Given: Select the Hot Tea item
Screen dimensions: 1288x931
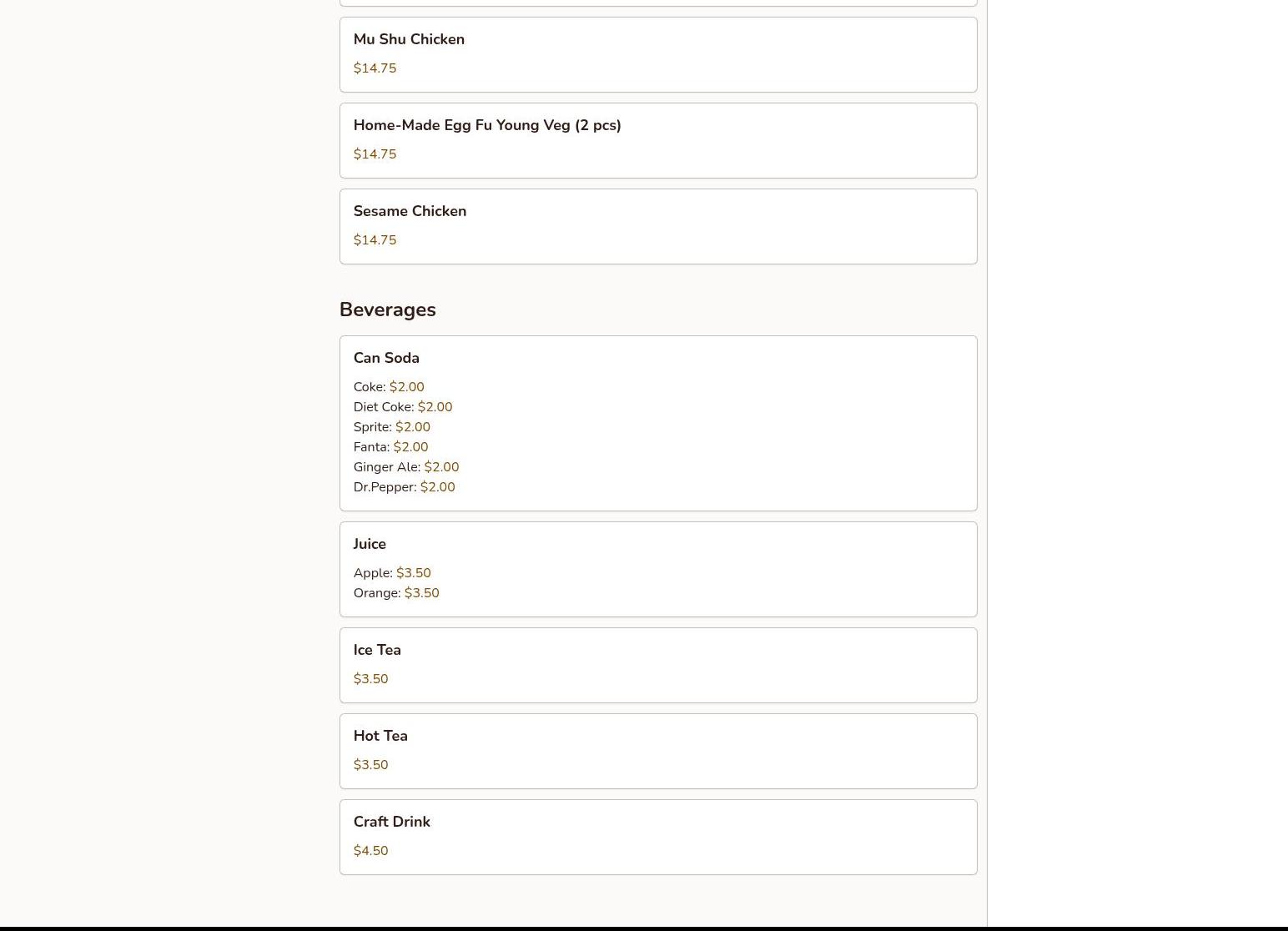Looking at the screenshot, I should coord(658,751).
